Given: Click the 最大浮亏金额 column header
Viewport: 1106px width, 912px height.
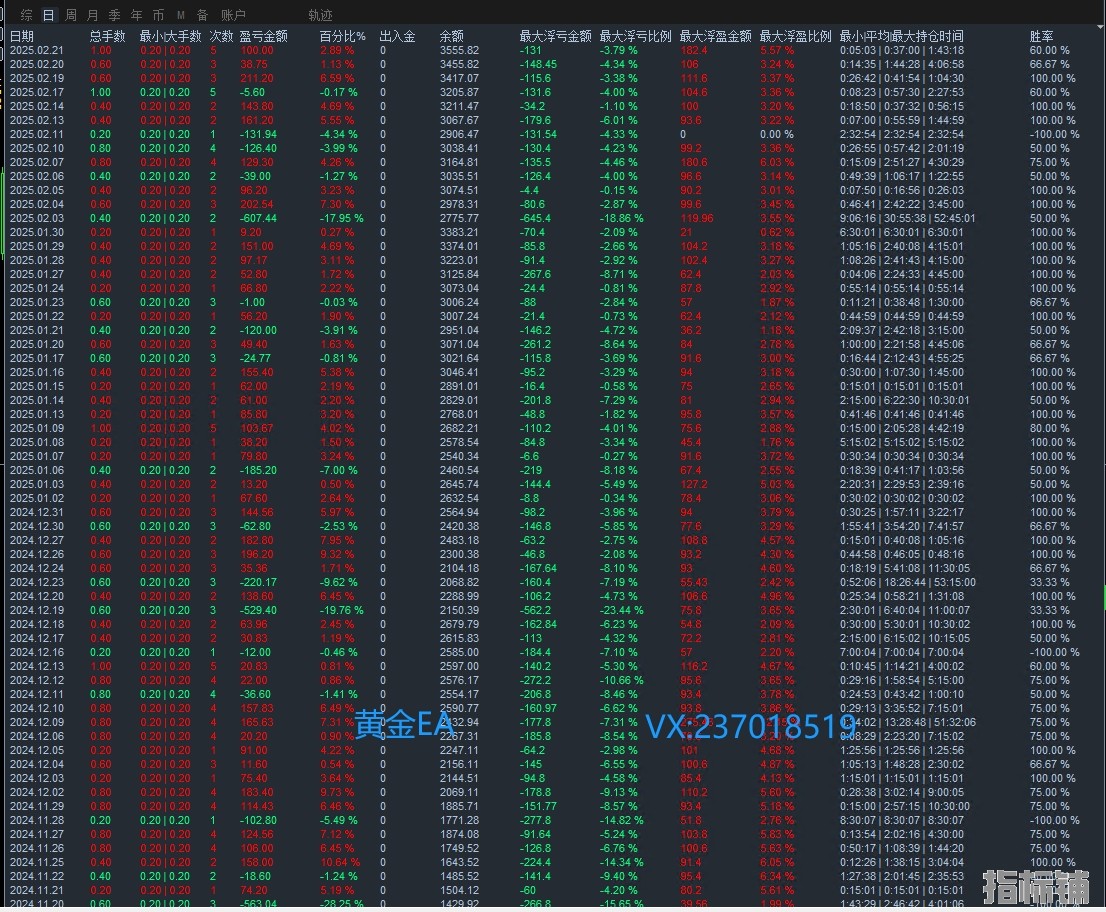Looking at the screenshot, I should tap(555, 36).
